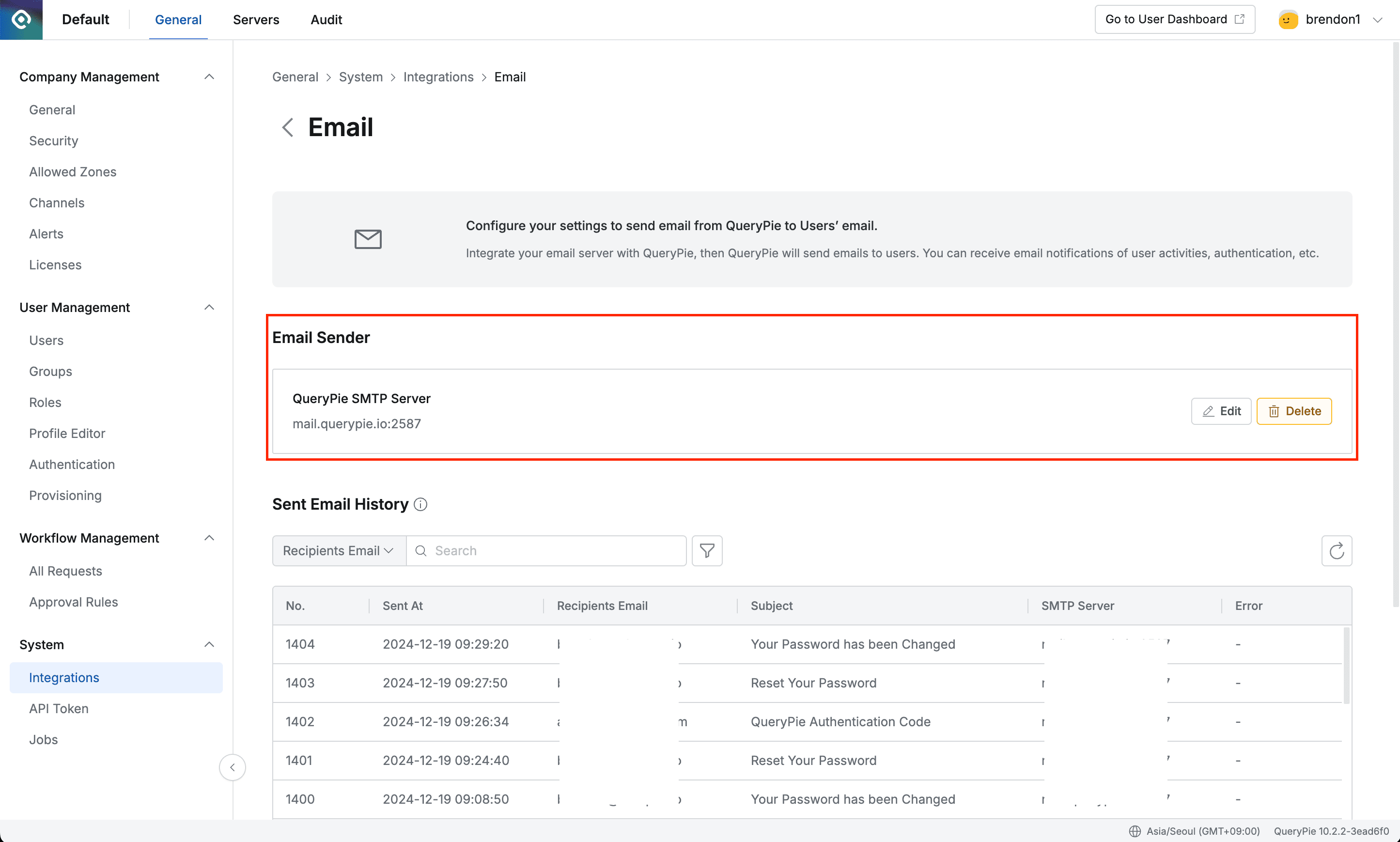This screenshot has height=842, width=1400.
Task: Click the QueryPie logo icon
Action: 21,19
